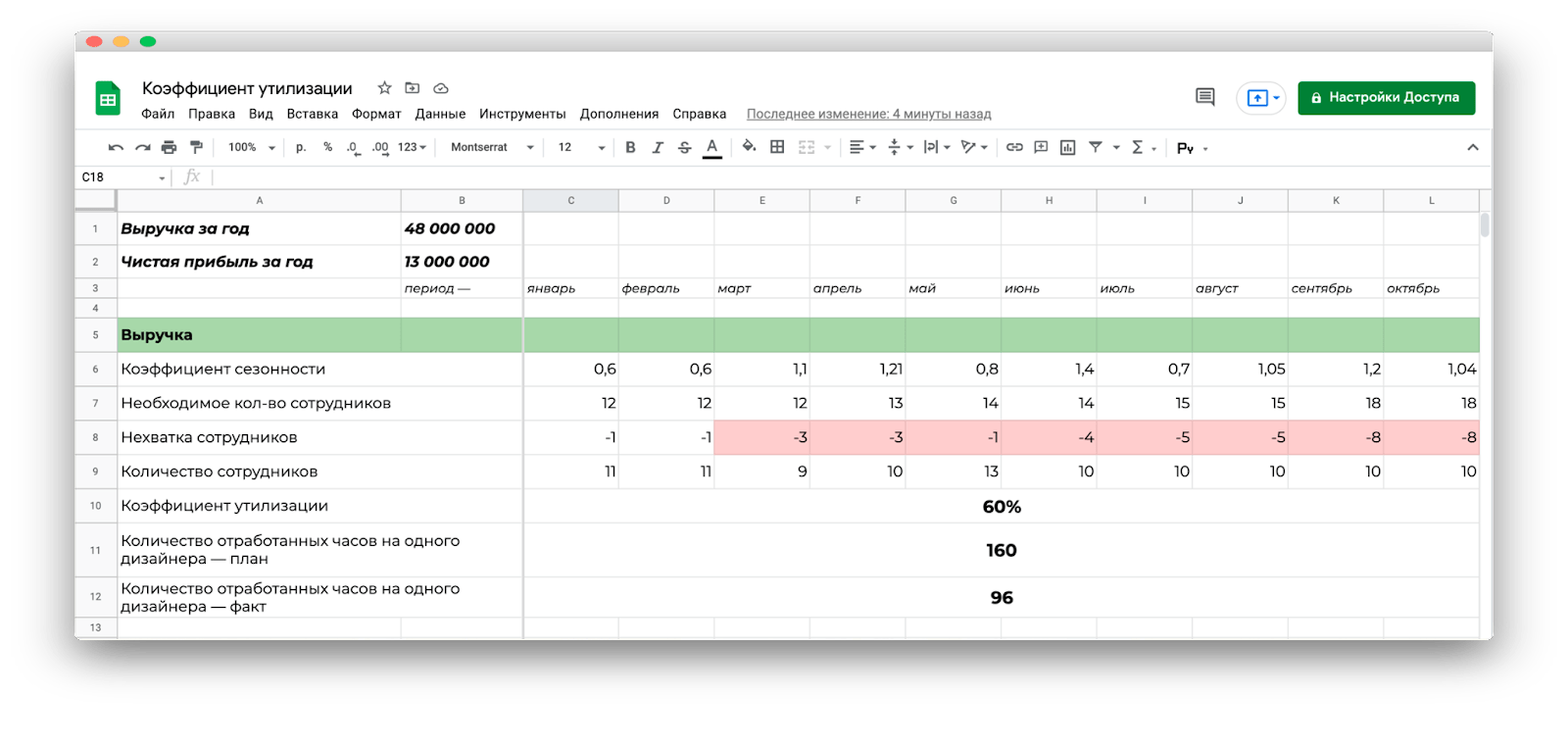Activate the paint format roller tool
1568x746 pixels.
pos(196,148)
